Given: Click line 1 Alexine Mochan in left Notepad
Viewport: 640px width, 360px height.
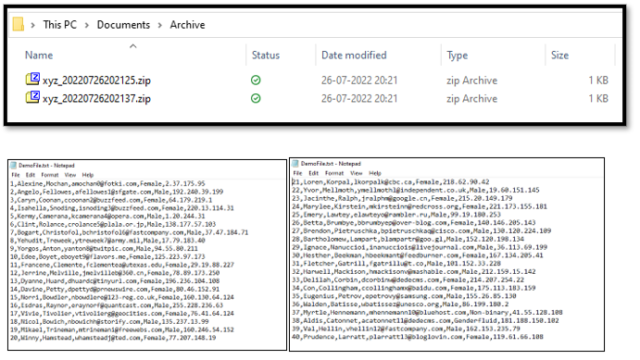Looking at the screenshot, I should (108, 184).
